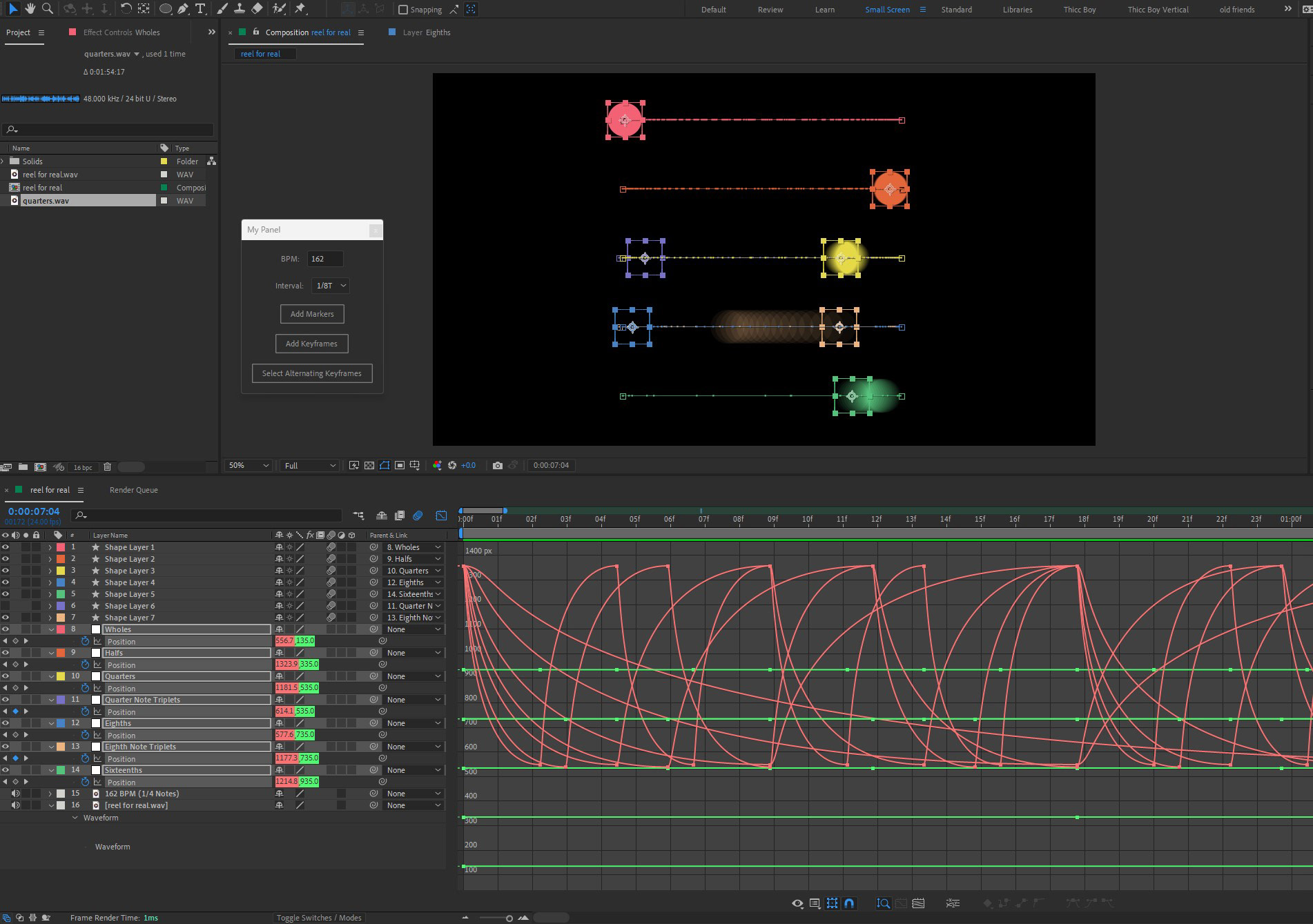
Task: Switch to the Review workspace
Action: point(770,10)
